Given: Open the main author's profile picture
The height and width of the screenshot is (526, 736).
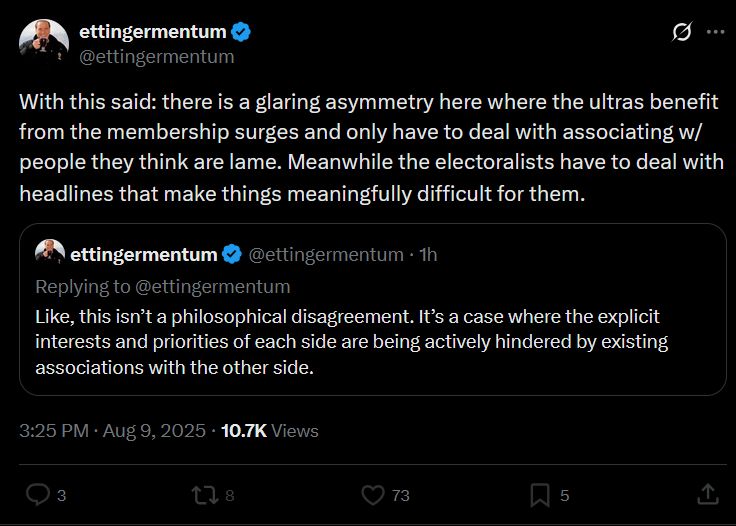Looking at the screenshot, I should tap(44, 44).
